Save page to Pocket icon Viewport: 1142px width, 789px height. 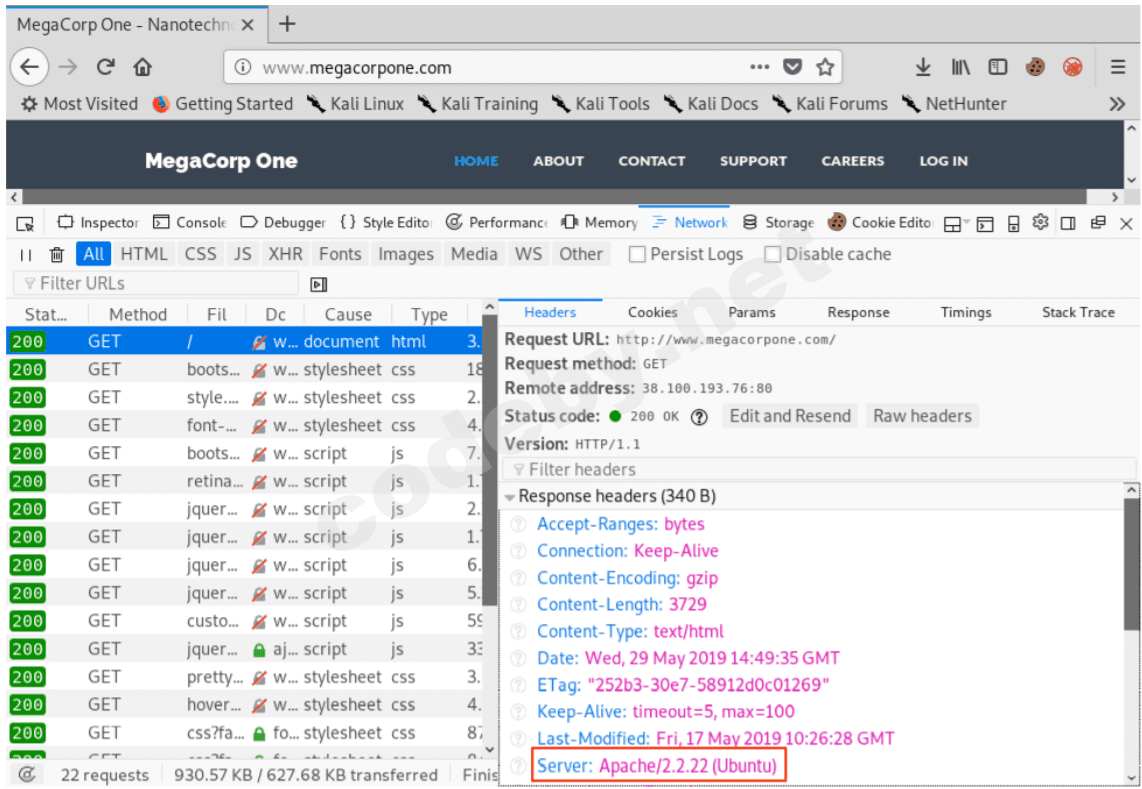(792, 67)
